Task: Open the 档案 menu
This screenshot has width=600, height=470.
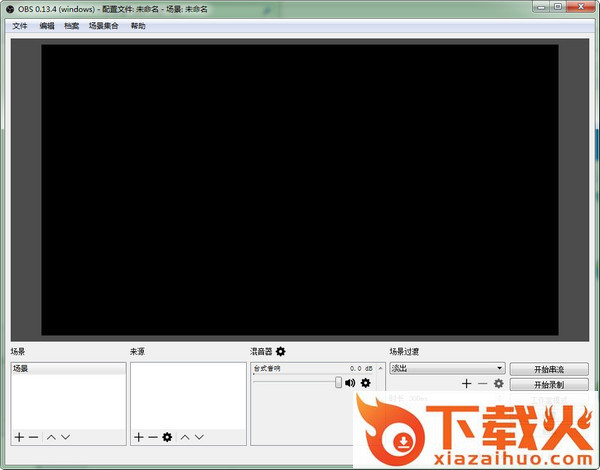Action: point(72,26)
